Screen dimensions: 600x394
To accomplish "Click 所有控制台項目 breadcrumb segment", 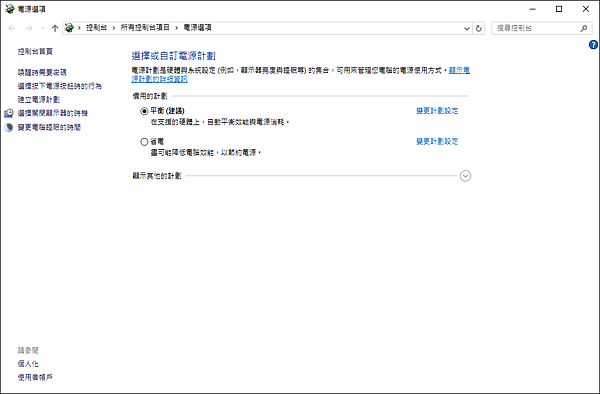I will pos(145,28).
